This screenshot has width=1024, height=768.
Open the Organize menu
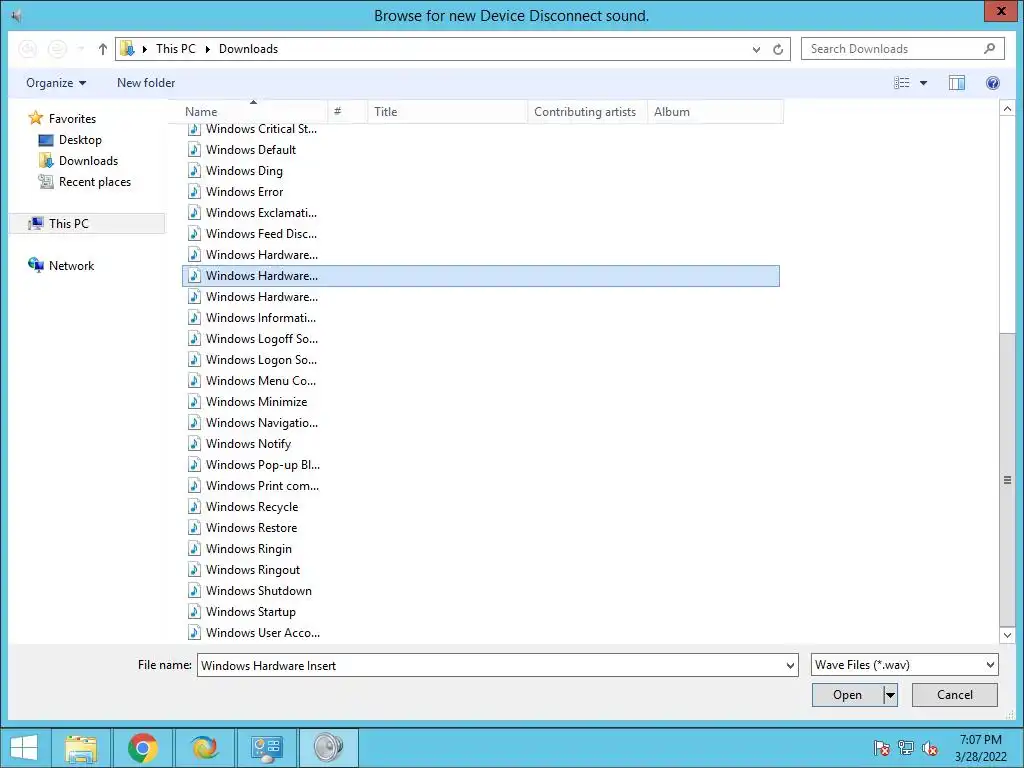coord(56,83)
